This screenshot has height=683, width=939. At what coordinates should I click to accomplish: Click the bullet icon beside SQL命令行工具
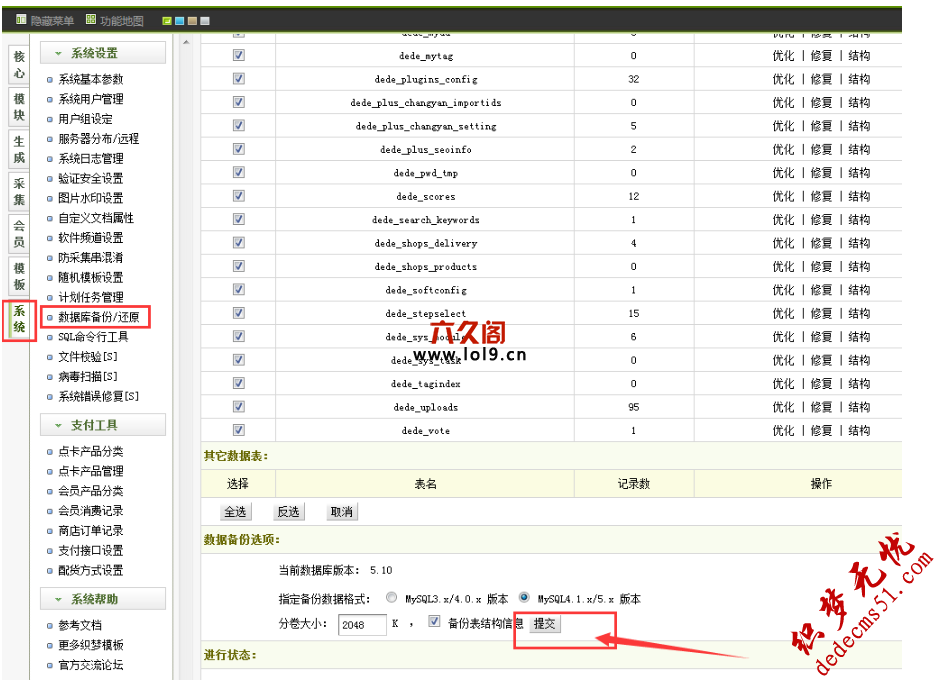(x=50, y=337)
